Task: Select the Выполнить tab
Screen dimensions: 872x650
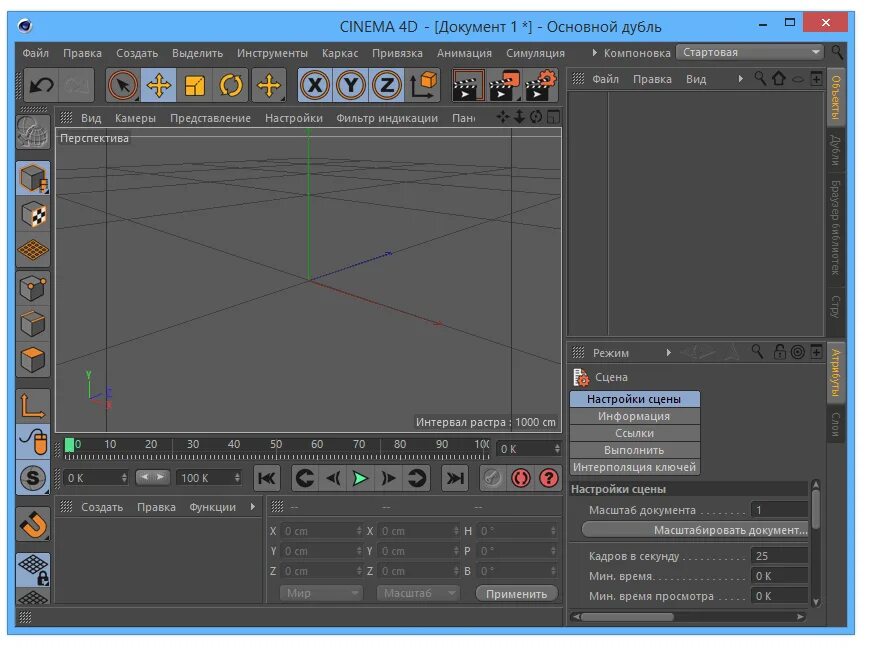Action: click(635, 450)
